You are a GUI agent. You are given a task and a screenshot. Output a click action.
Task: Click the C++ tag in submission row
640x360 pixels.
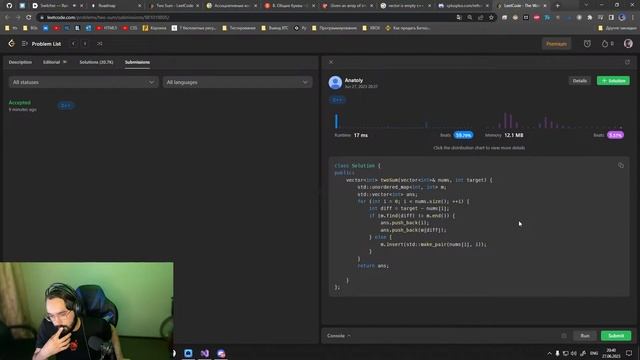[65, 106]
